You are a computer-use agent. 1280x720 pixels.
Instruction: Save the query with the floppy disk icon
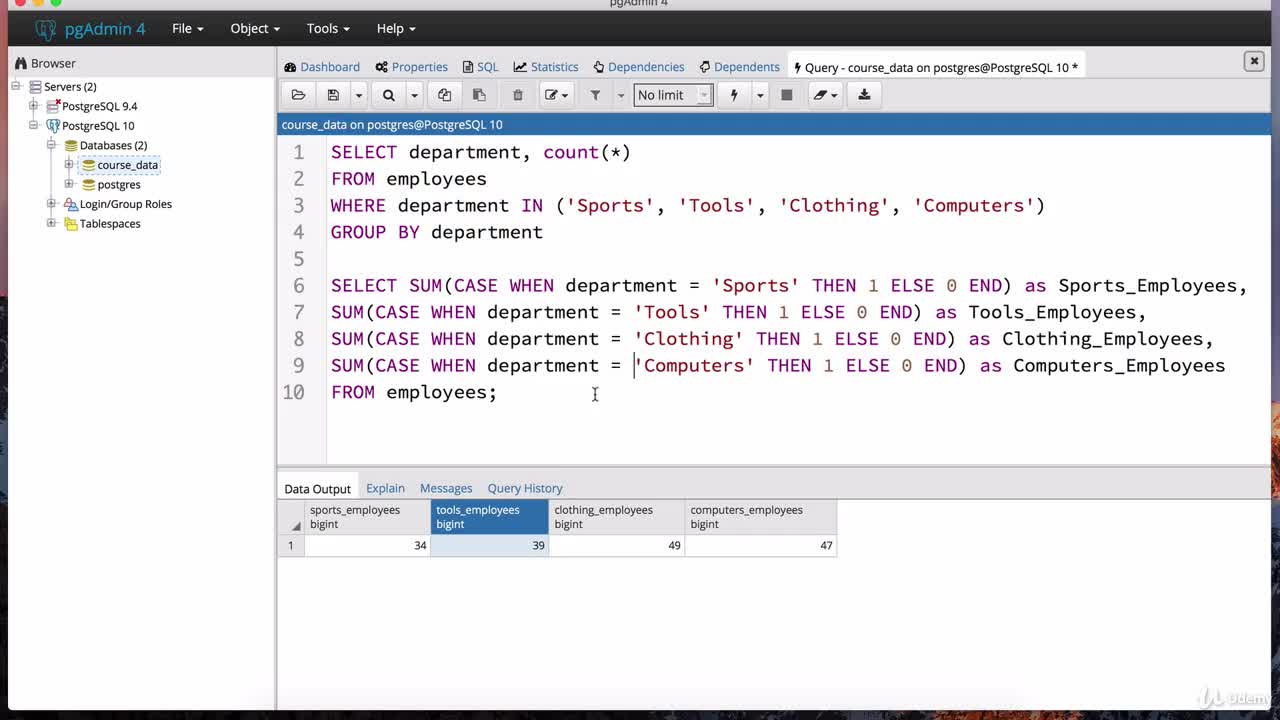click(x=333, y=95)
